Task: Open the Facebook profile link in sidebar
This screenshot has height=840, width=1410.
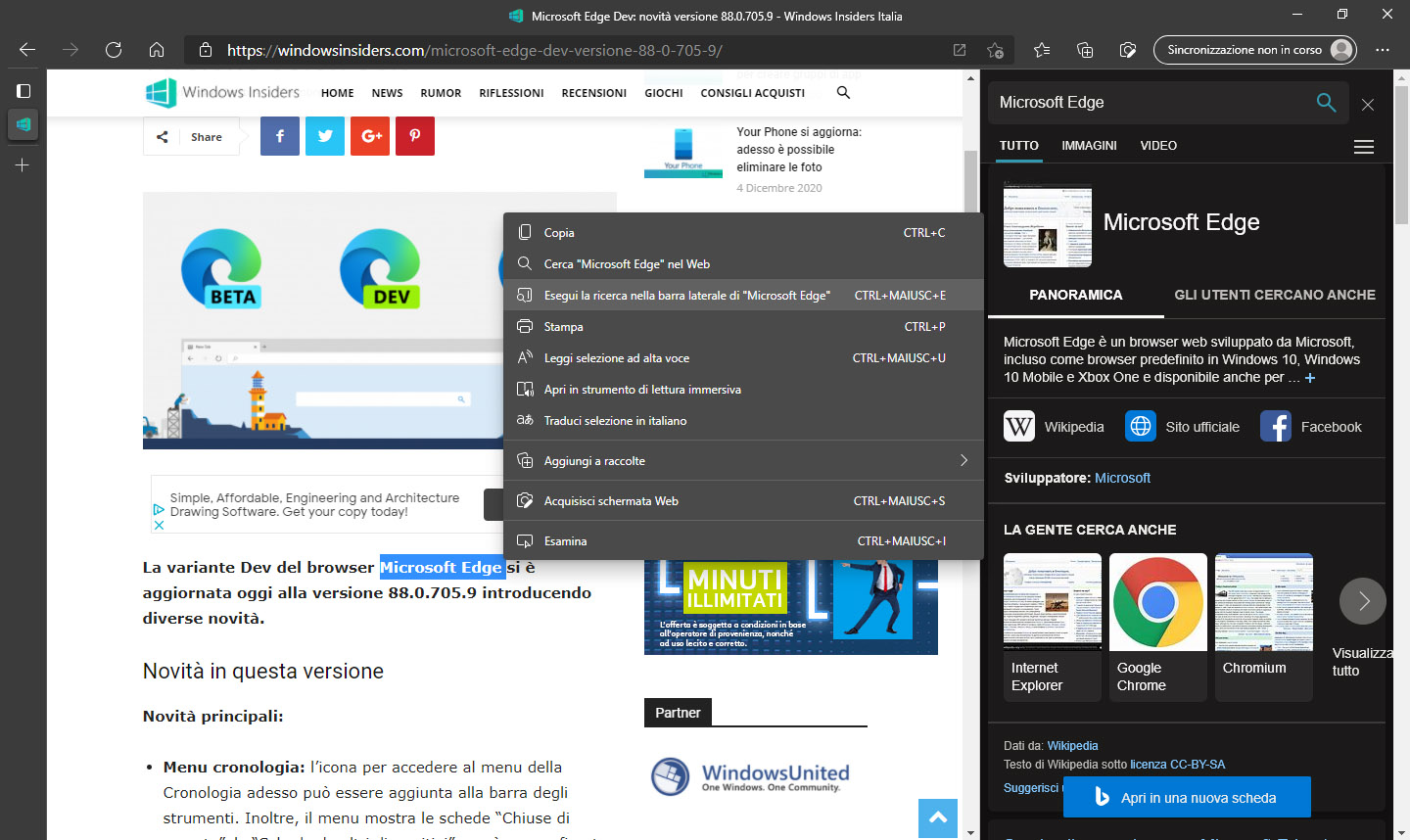Action: 1311,427
